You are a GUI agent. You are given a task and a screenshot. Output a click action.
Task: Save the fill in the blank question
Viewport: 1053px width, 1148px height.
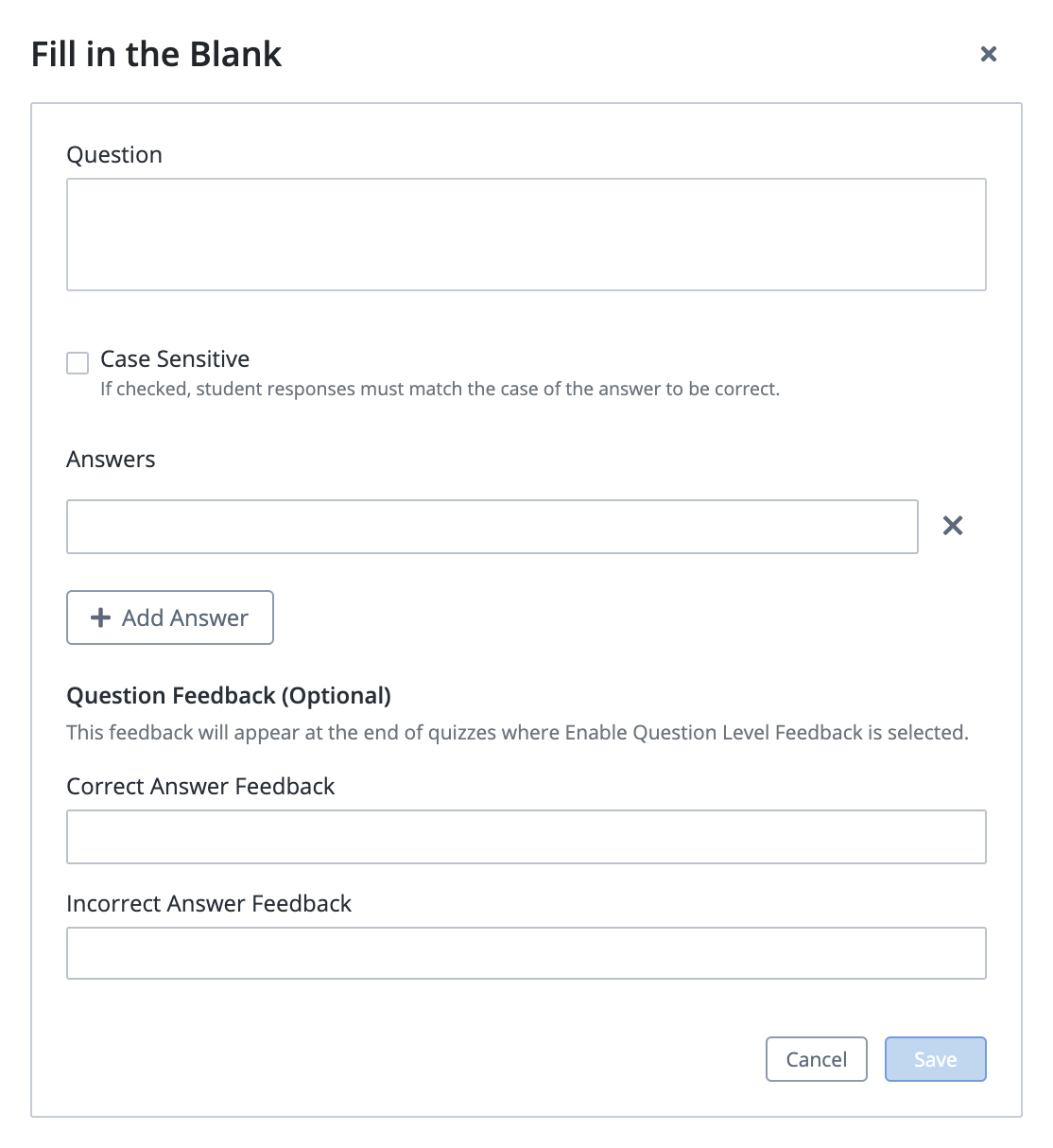pos(935,1059)
